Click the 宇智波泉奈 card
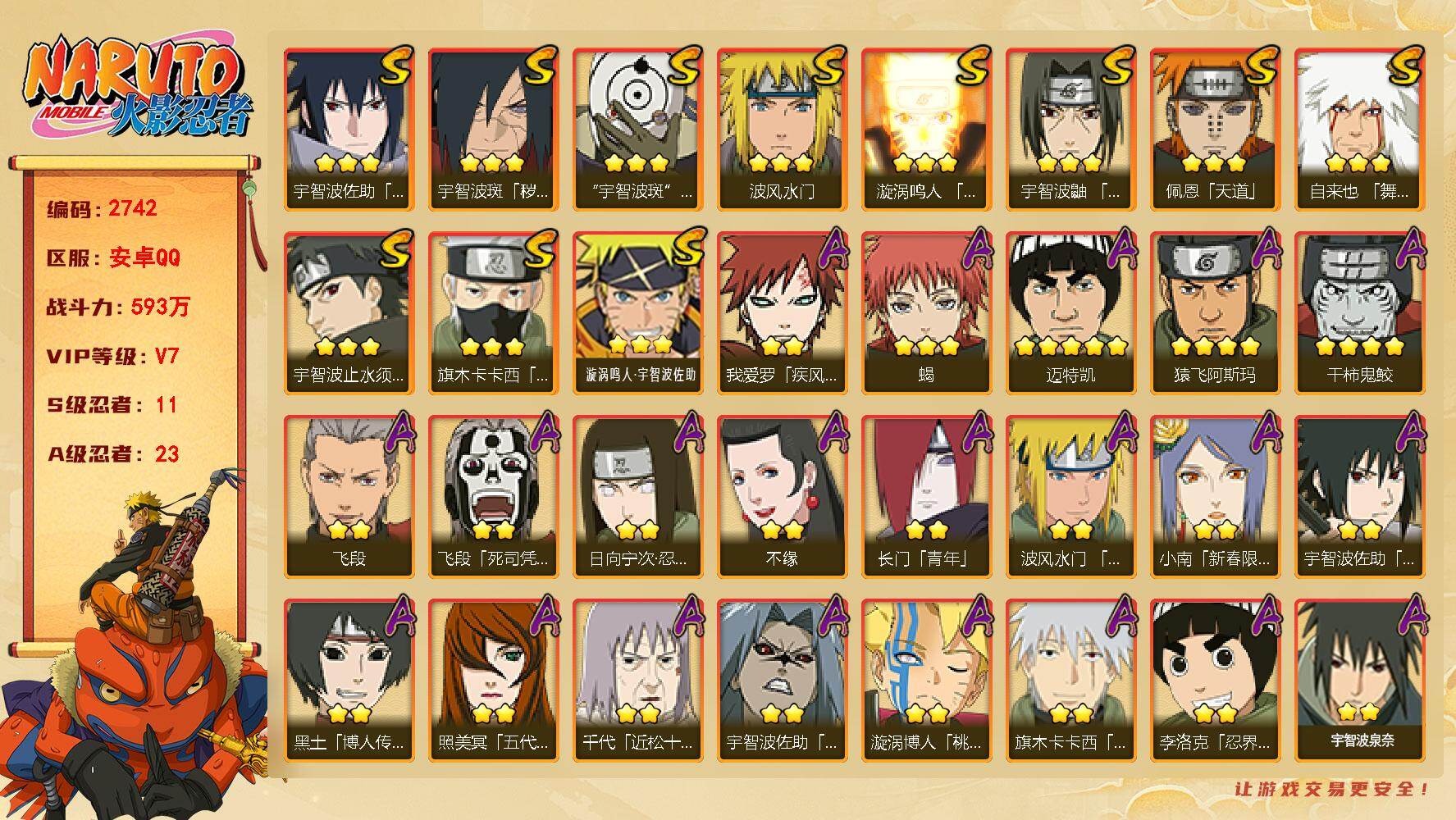This screenshot has height=820, width=1456. tap(1359, 681)
